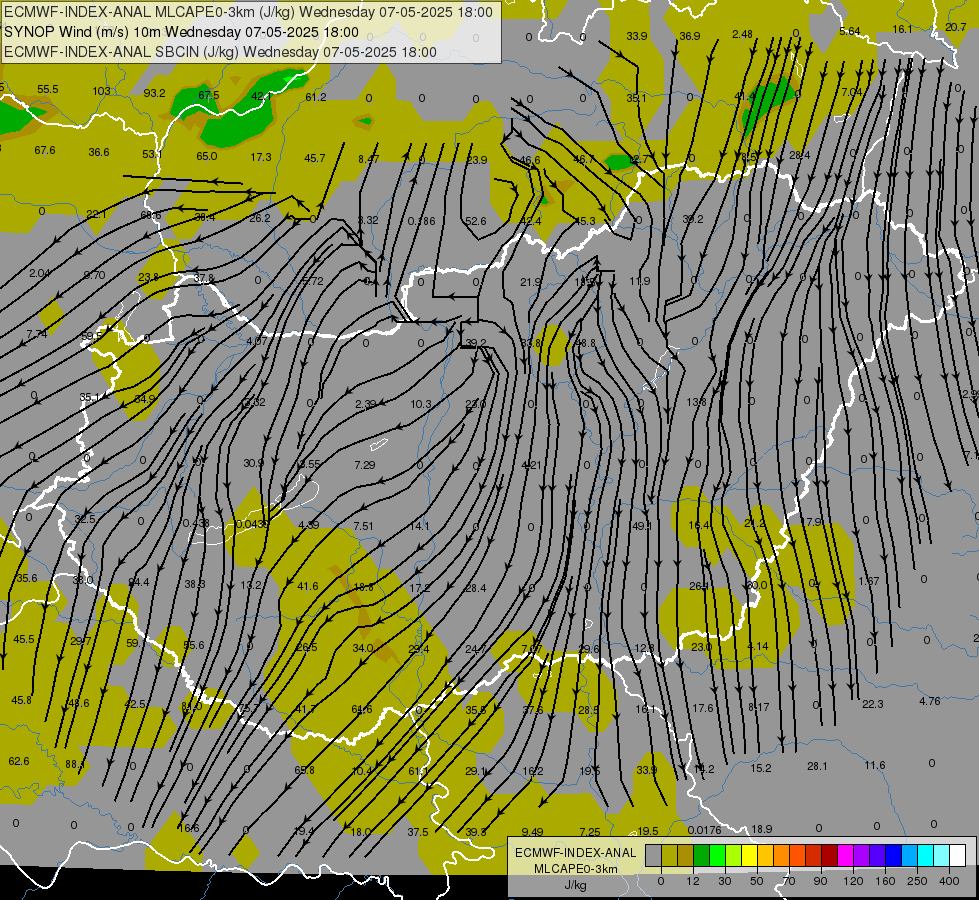Click the map value 64.6
This screenshot has width=979, height=900.
point(362,709)
